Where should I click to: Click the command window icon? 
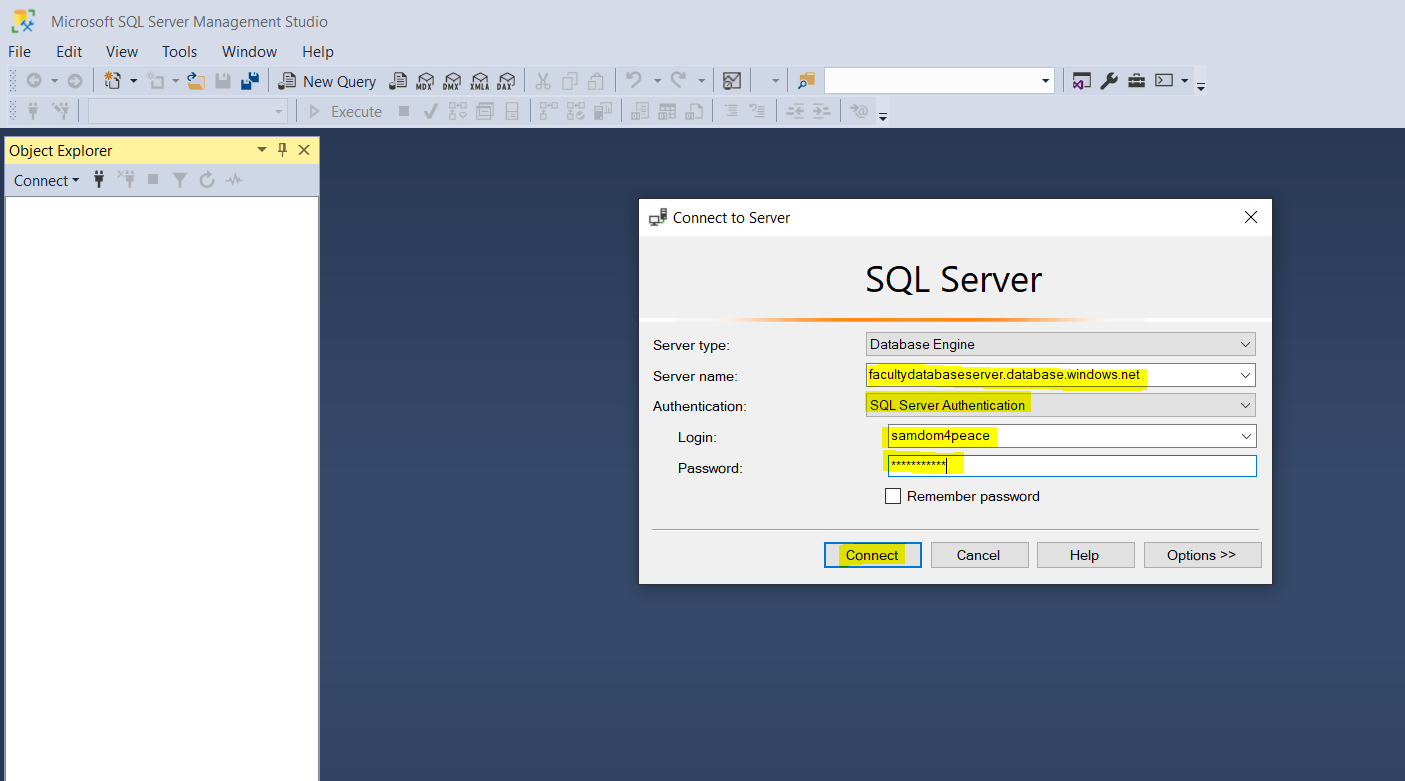coord(1164,81)
